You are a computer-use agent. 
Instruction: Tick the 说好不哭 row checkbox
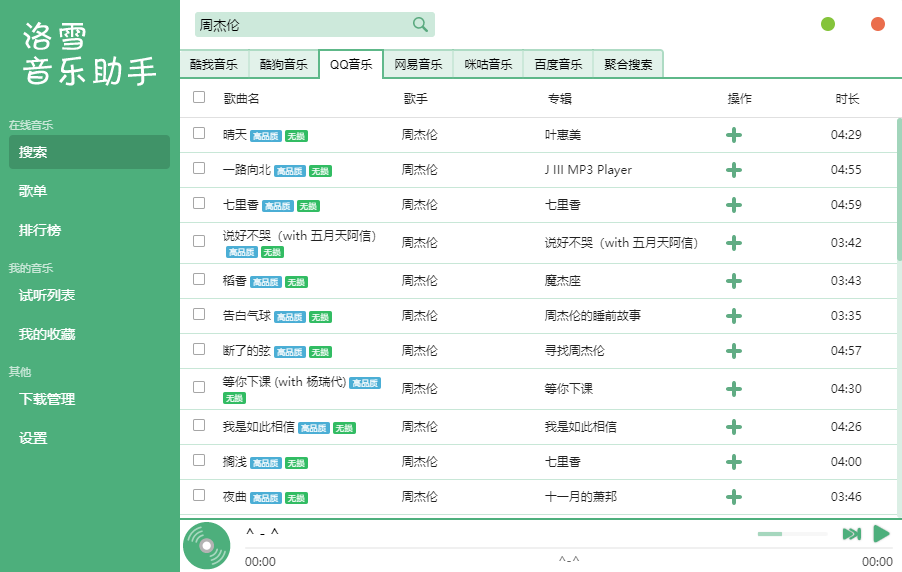(199, 241)
